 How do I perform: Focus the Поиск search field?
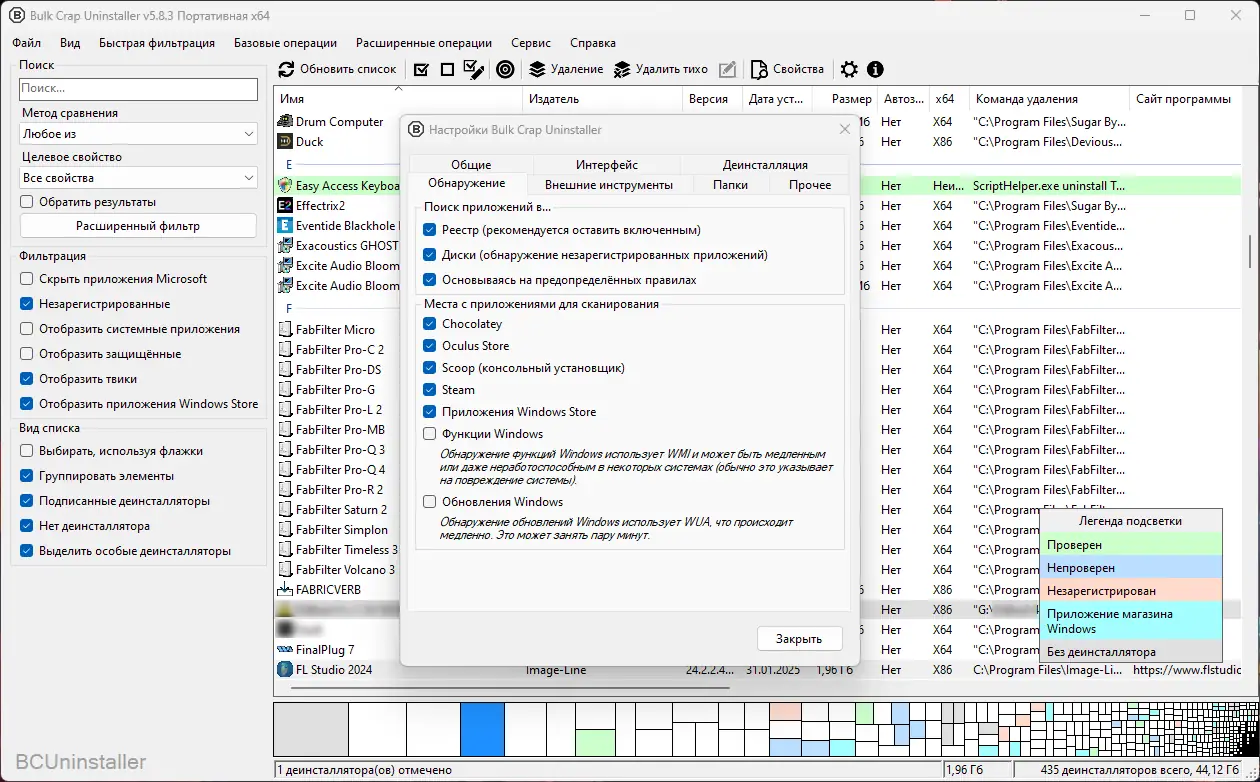[139, 89]
